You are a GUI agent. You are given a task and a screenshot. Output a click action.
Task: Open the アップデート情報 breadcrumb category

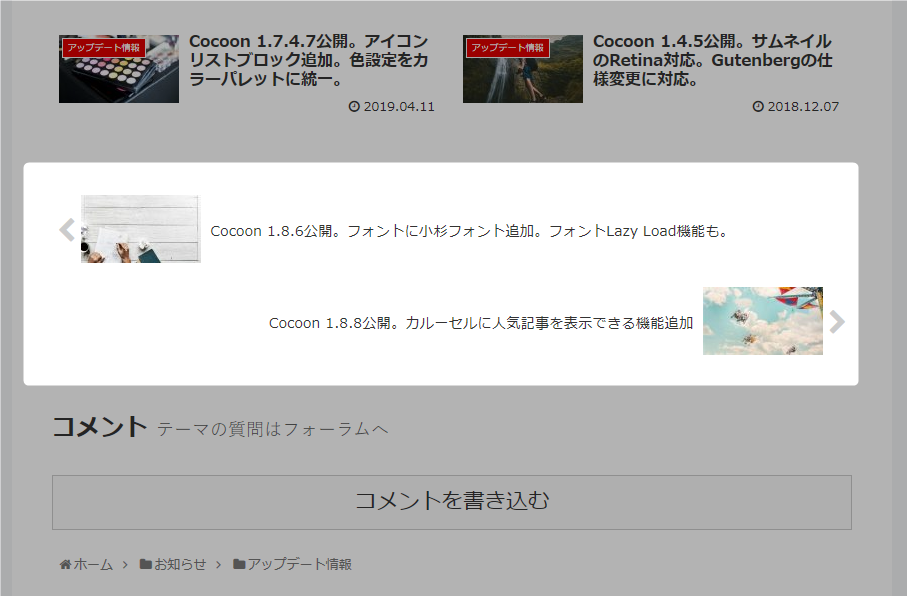point(300,564)
